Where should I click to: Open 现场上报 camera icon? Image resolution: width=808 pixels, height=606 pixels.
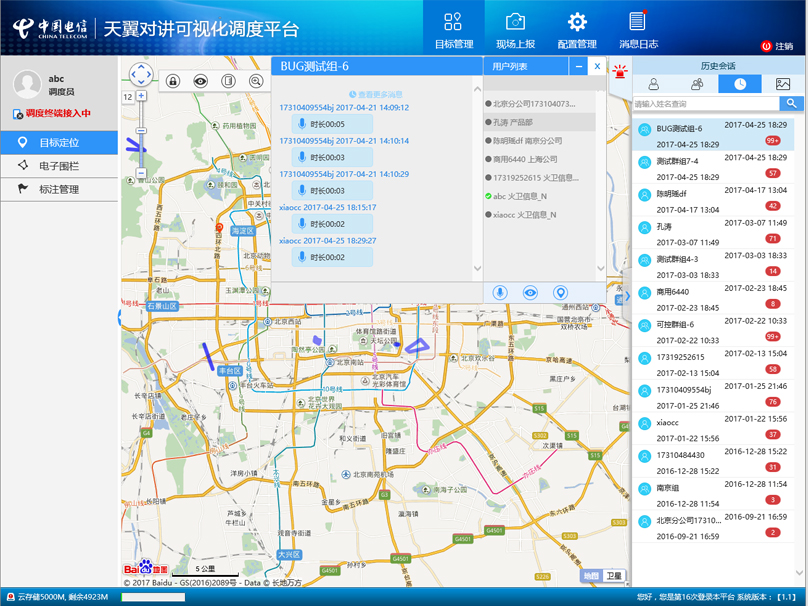(515, 22)
